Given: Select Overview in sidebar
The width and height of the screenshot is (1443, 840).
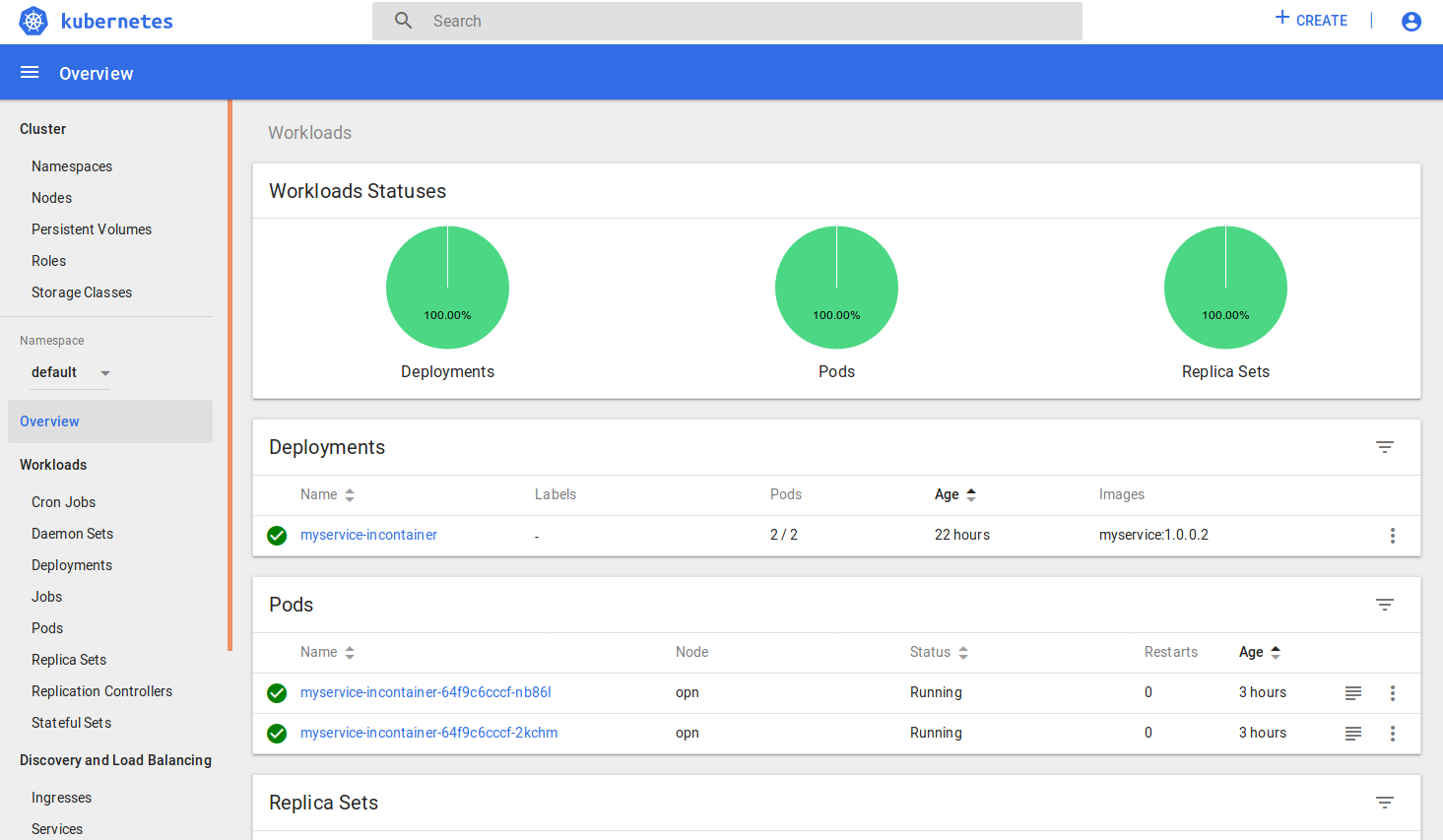Looking at the screenshot, I should (110, 421).
